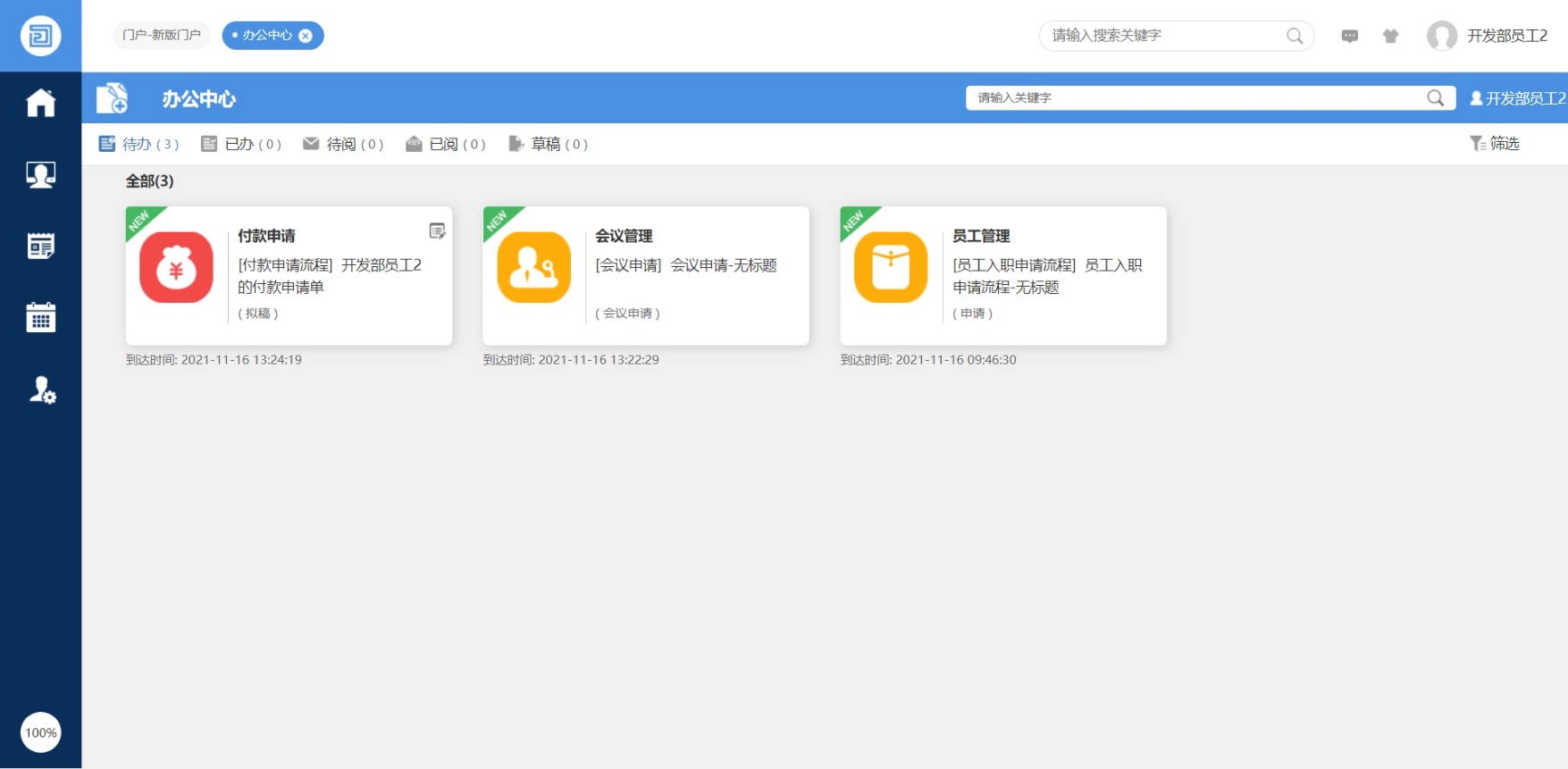Click the red 付款申请 money bag icon
Screen dimensions: 1568x769
(x=176, y=267)
